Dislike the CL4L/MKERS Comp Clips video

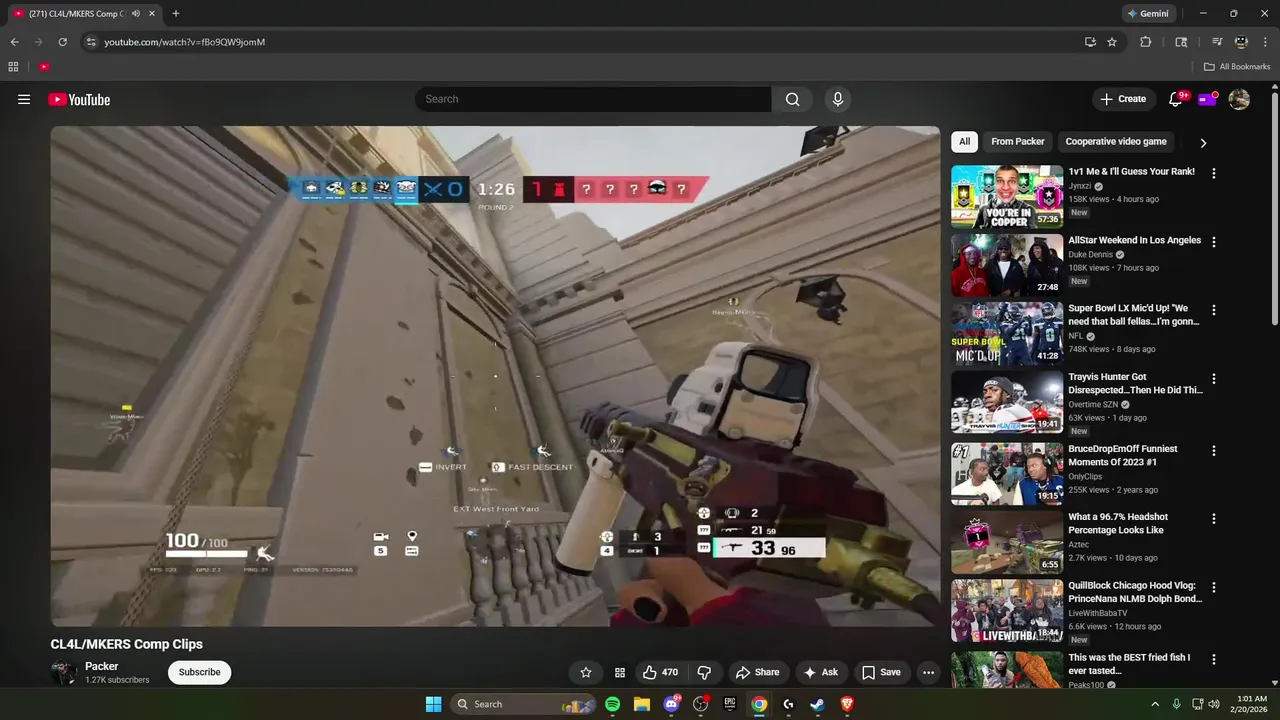point(704,672)
